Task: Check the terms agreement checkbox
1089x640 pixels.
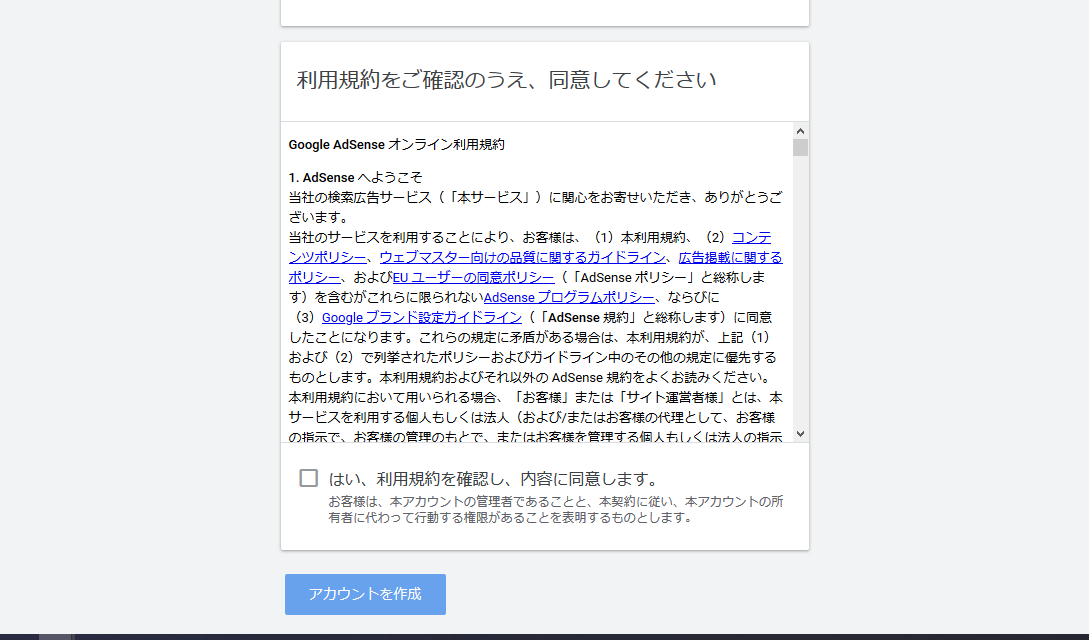Action: pyautogui.click(x=308, y=478)
